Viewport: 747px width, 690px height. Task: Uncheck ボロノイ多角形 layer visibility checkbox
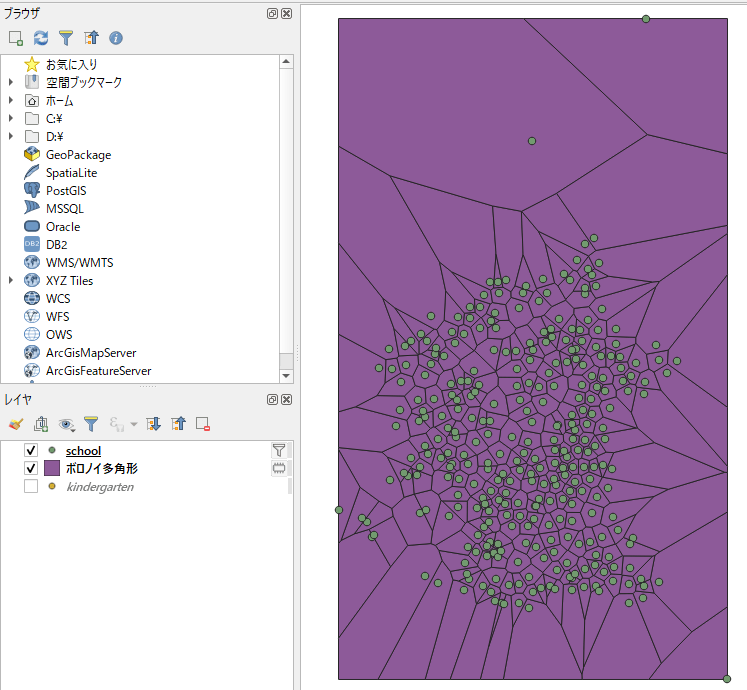click(x=31, y=468)
